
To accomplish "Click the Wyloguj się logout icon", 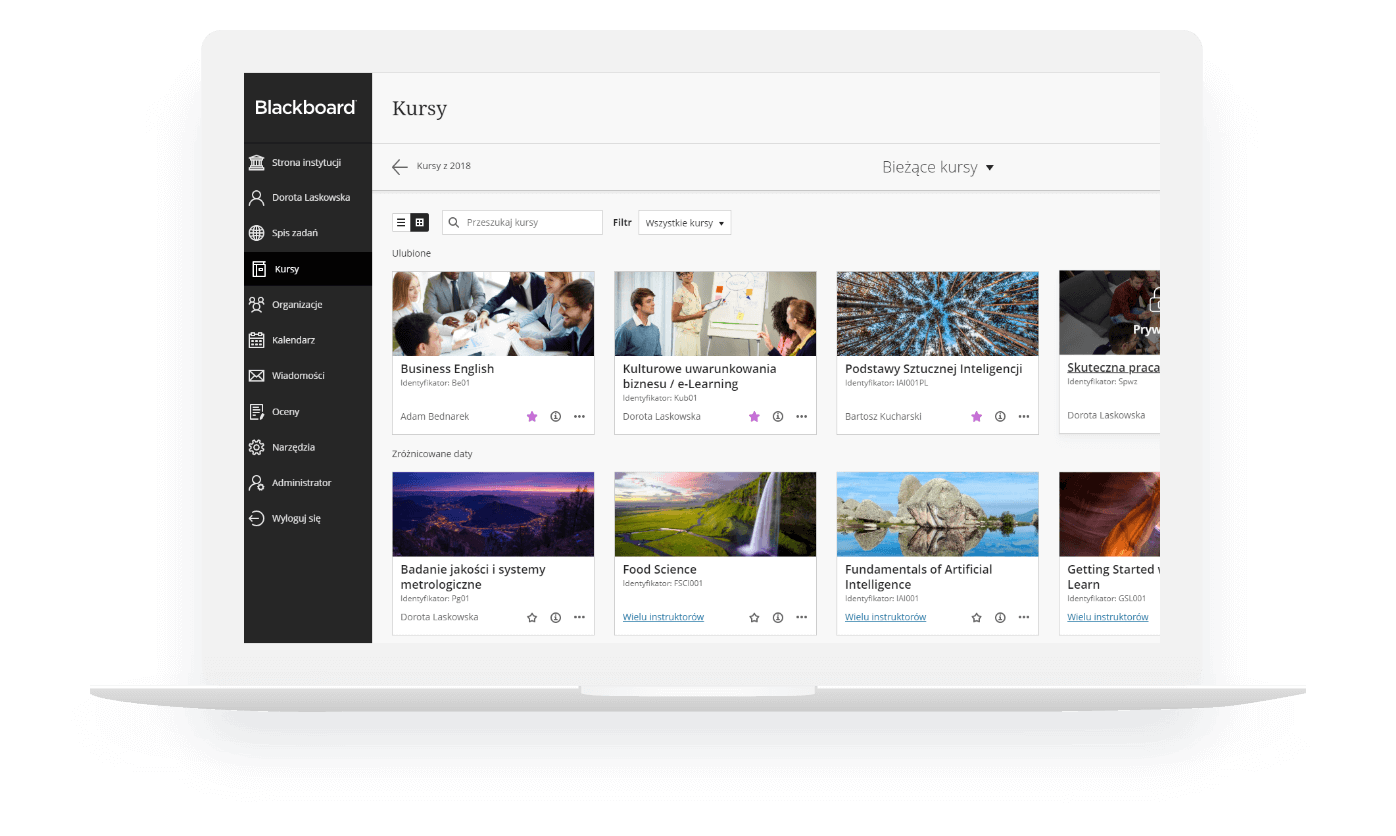I will pyautogui.click(x=257, y=519).
